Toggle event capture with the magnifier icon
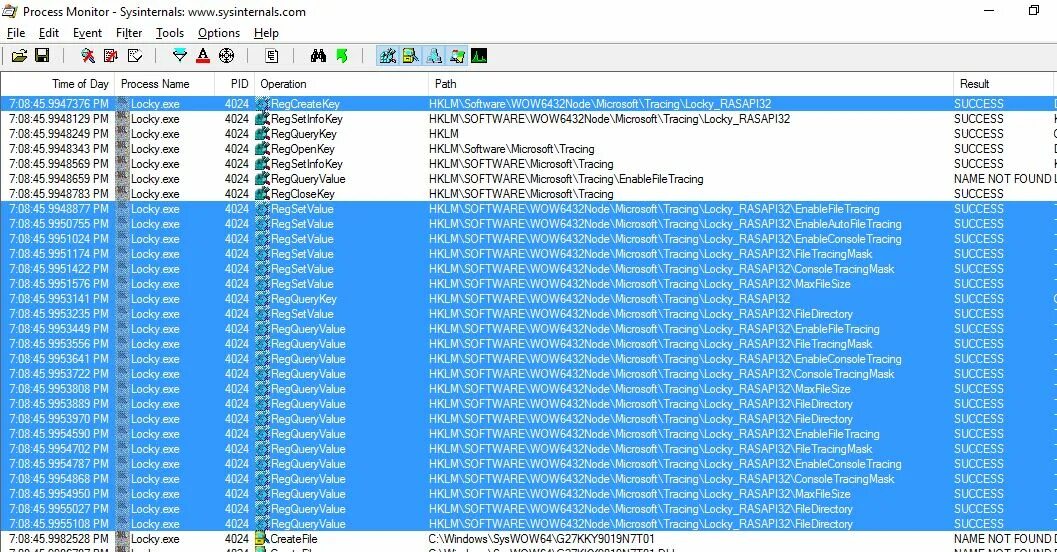This screenshot has width=1057, height=552. 88,56
